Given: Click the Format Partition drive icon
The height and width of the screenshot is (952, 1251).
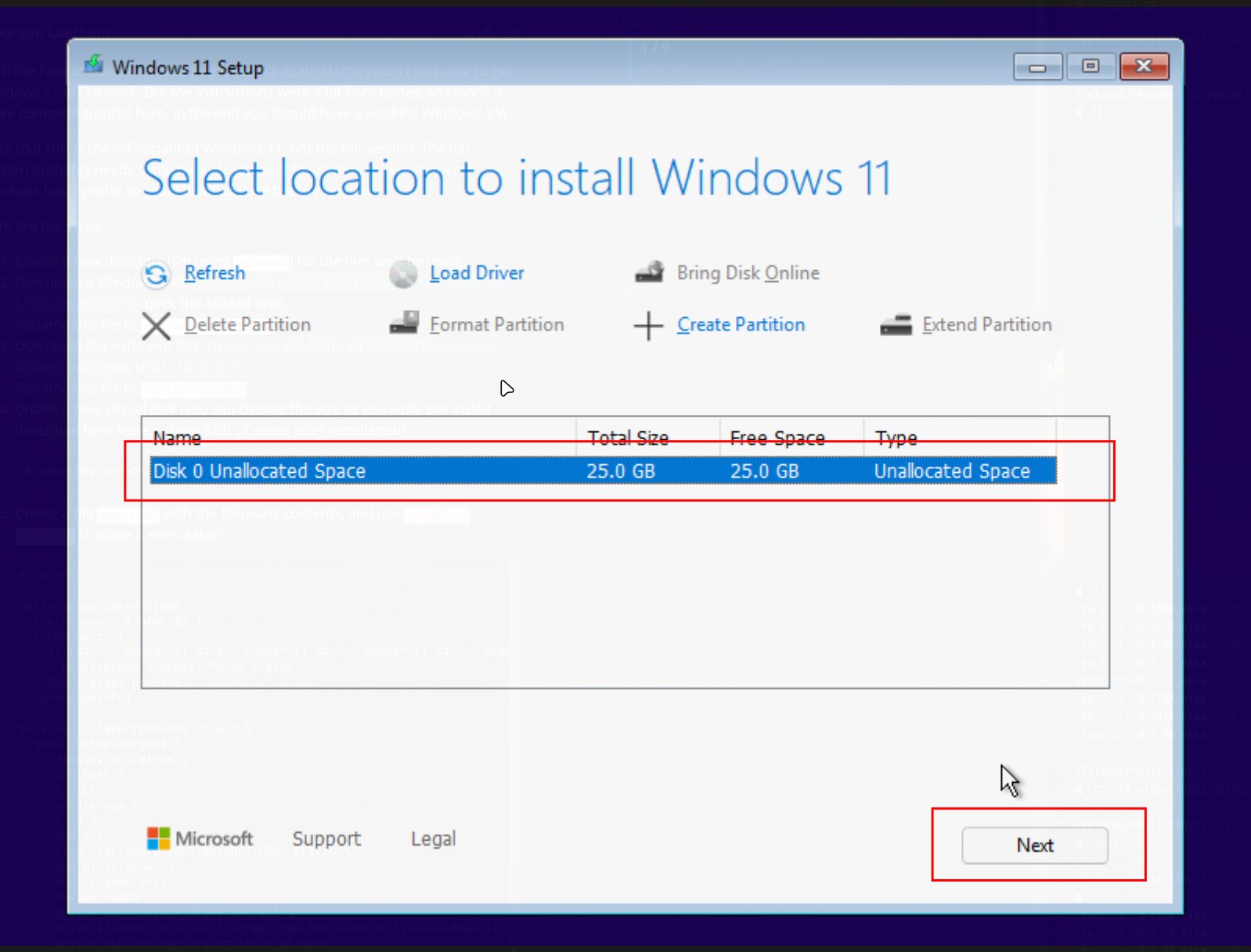Looking at the screenshot, I should tap(404, 323).
